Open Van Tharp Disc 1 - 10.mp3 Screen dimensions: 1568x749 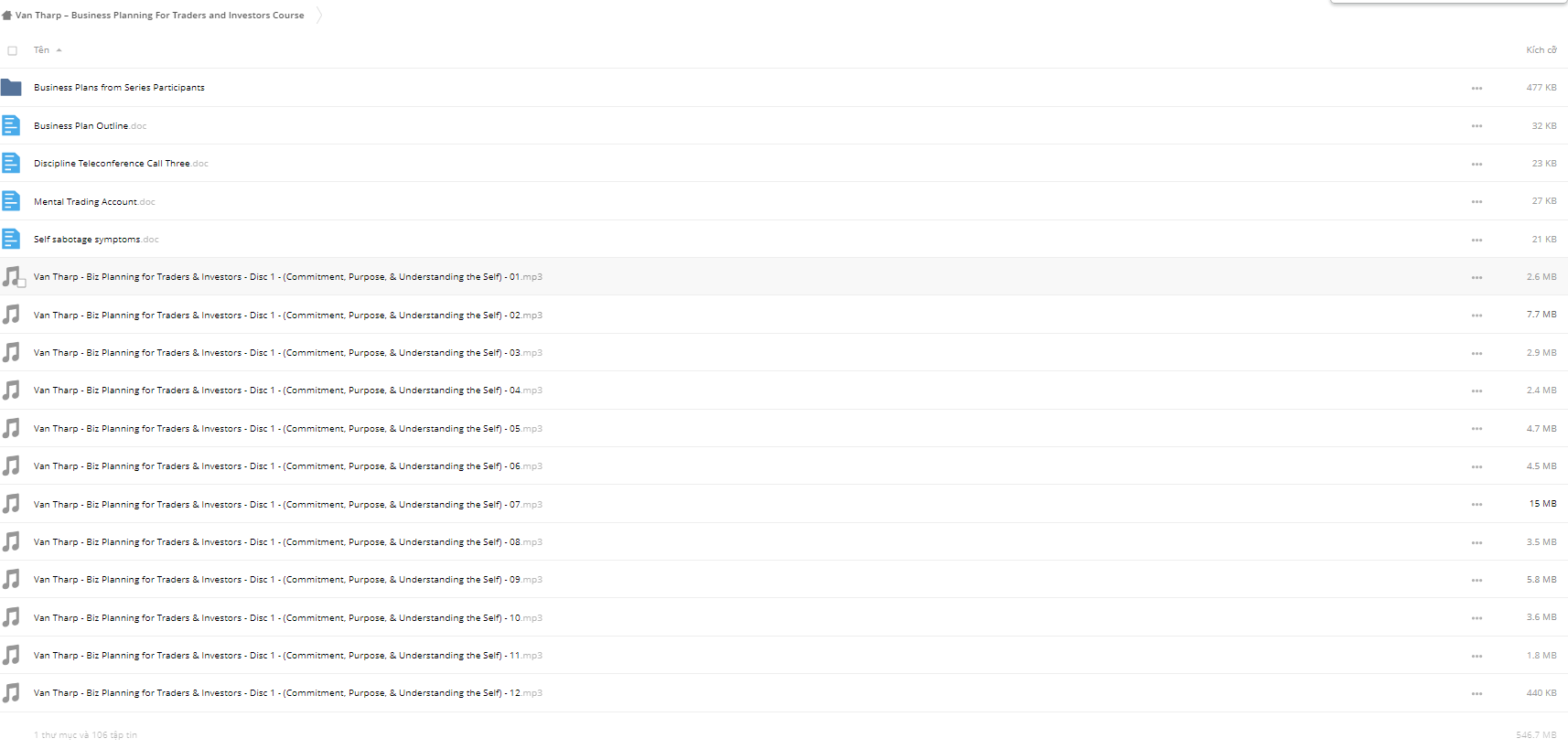[287, 618]
